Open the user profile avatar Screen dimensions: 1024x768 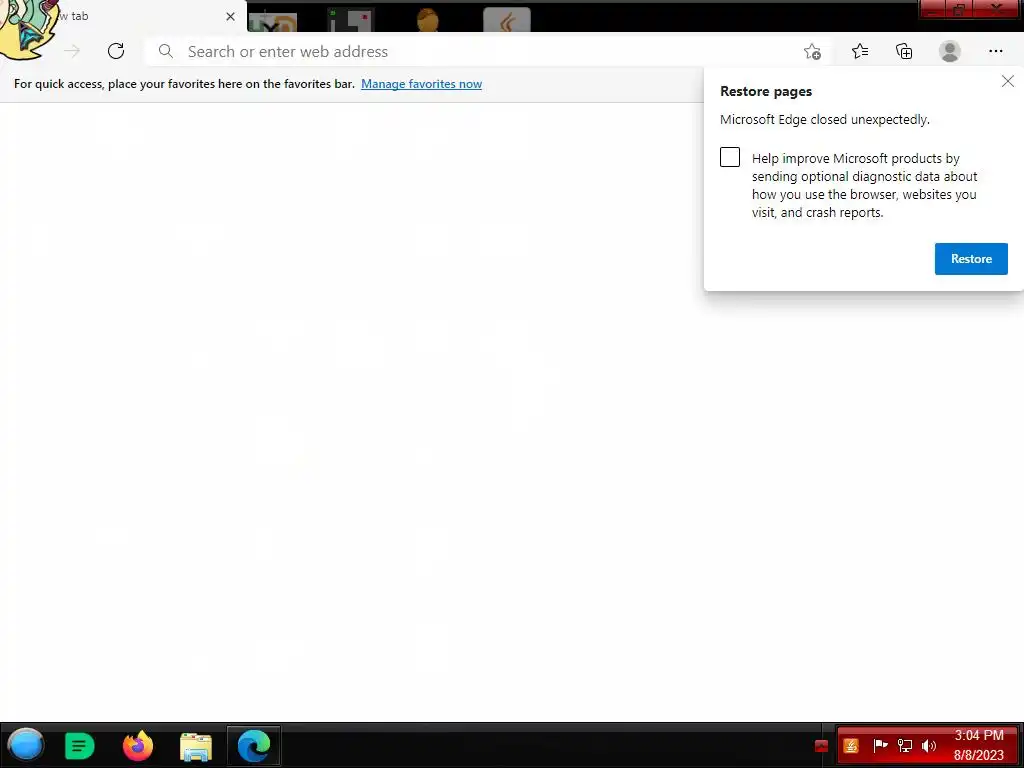tap(950, 51)
